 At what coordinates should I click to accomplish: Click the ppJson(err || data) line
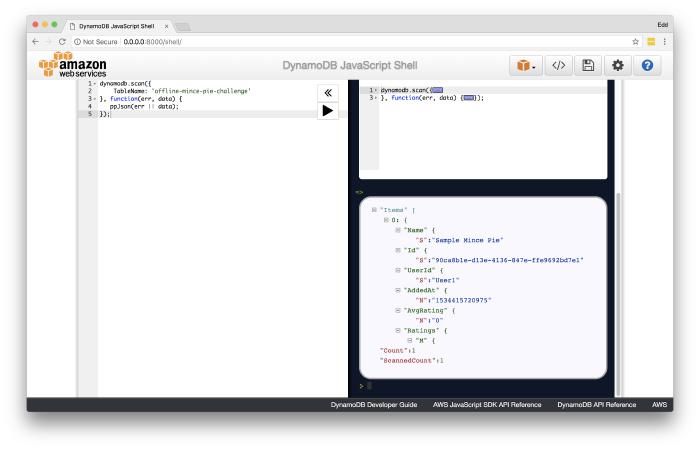click(144, 106)
